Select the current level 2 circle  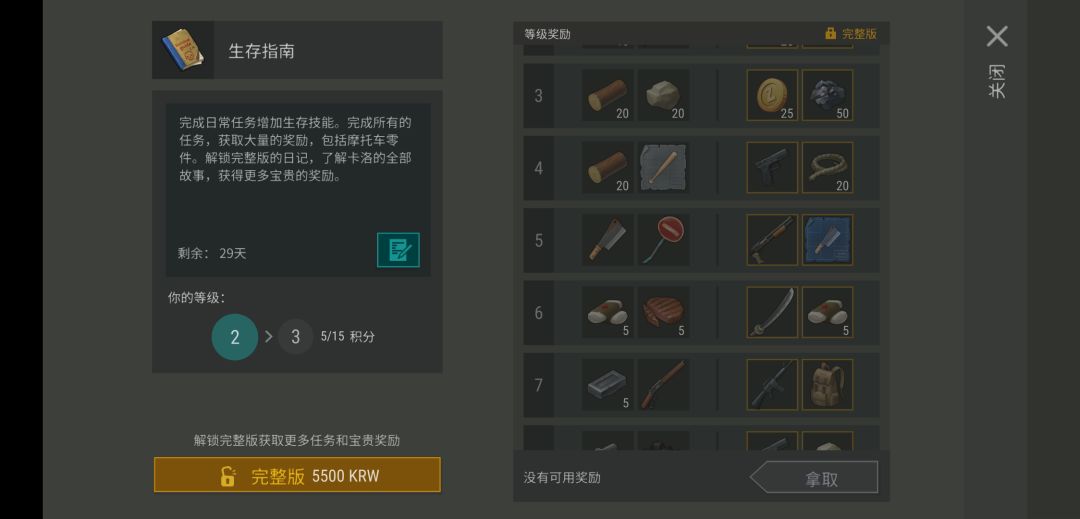point(235,337)
